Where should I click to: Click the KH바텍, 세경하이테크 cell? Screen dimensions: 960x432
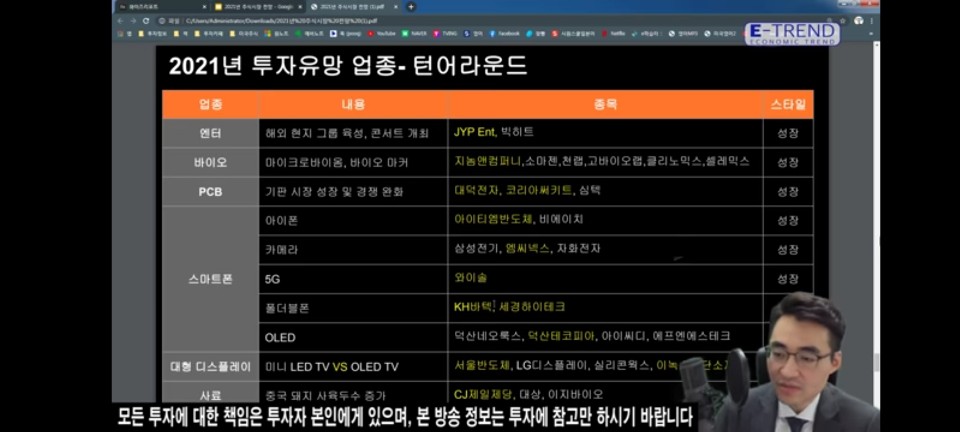pos(605,308)
